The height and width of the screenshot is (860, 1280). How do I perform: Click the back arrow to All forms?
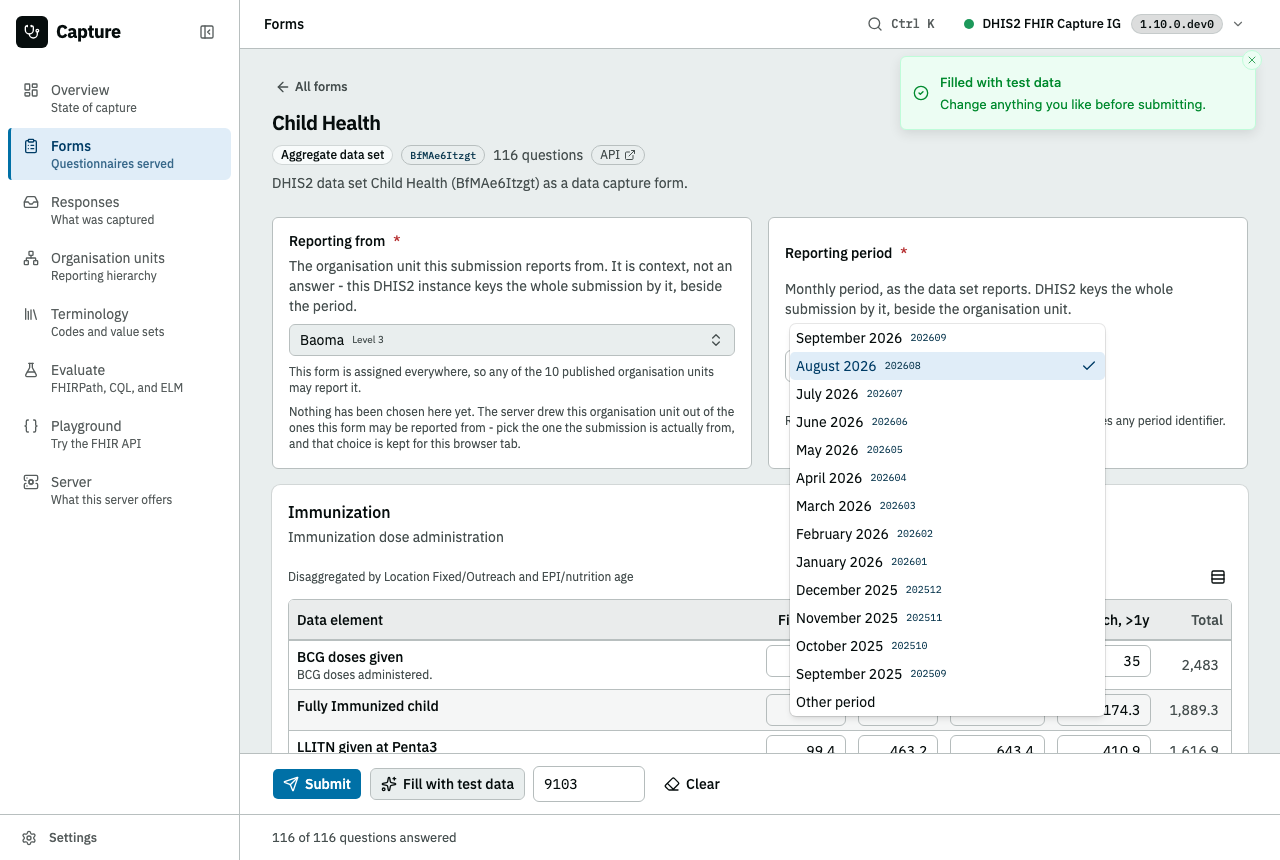pyautogui.click(x=312, y=87)
